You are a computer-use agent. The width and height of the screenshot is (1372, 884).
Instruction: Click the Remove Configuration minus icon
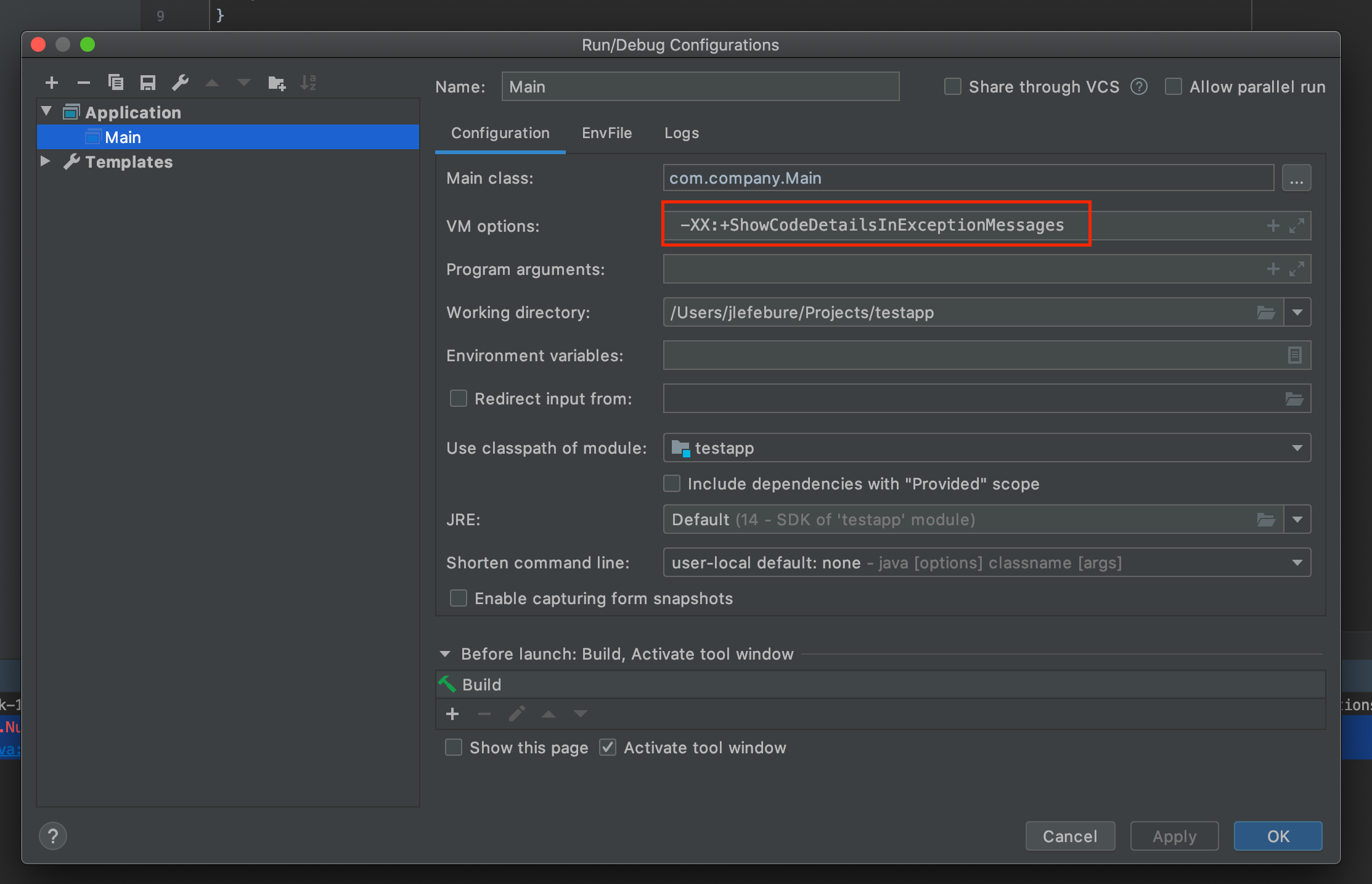(x=84, y=83)
